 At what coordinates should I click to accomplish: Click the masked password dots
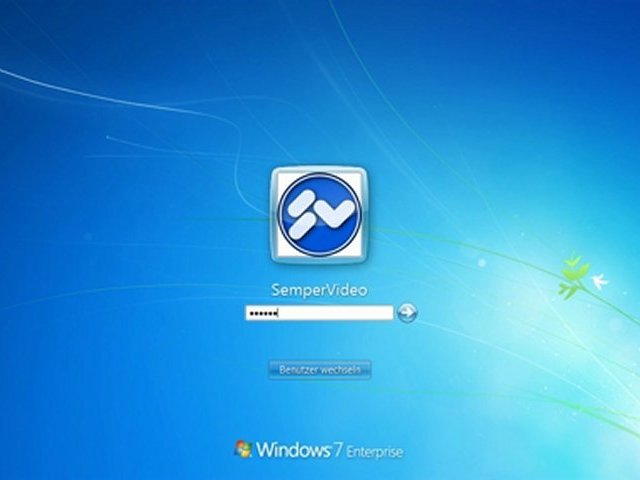point(262,314)
